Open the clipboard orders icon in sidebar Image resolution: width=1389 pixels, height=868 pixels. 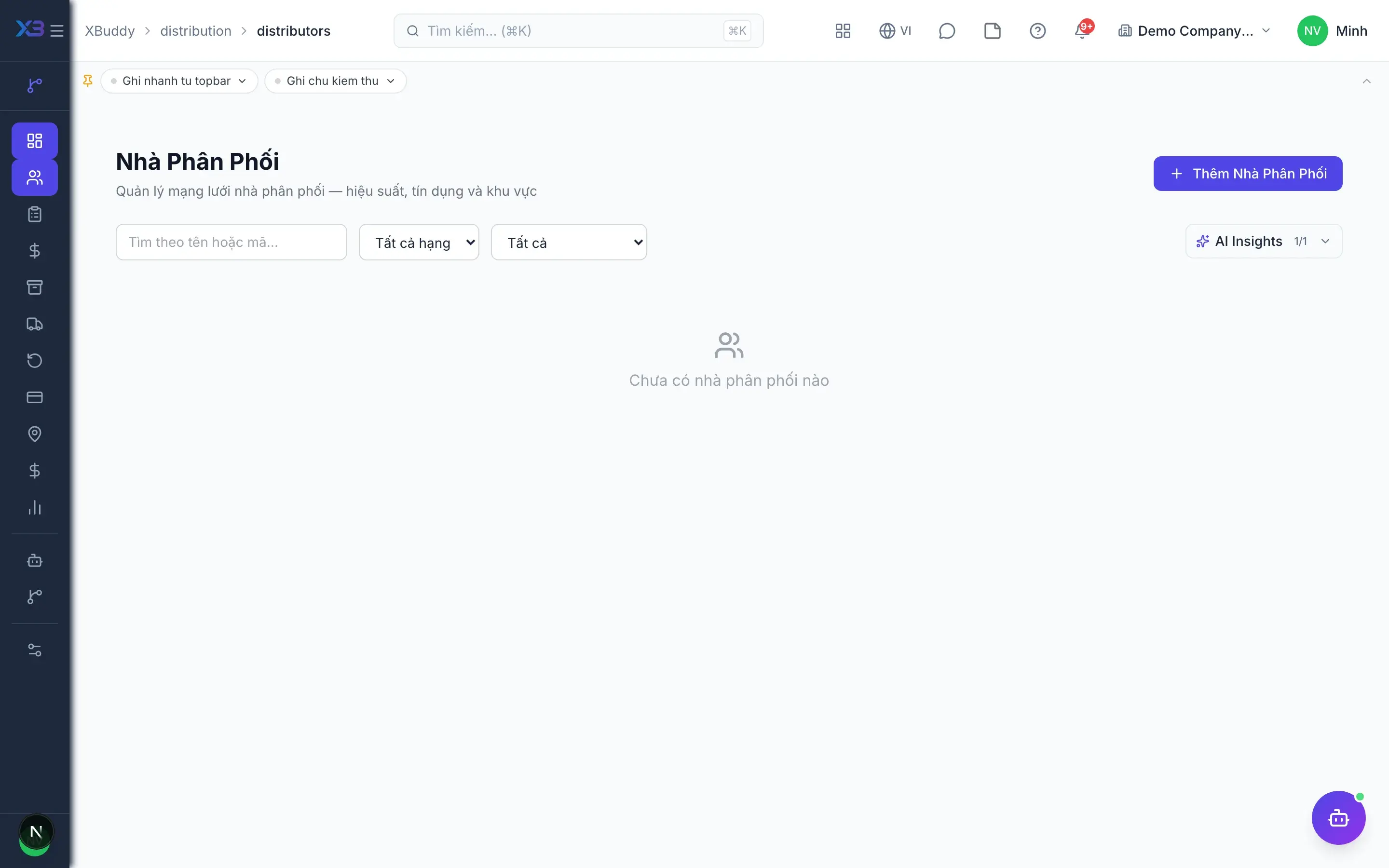pyautogui.click(x=34, y=214)
